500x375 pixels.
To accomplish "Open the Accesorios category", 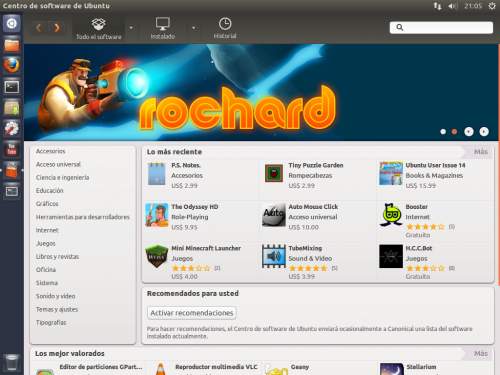I will (x=51, y=151).
